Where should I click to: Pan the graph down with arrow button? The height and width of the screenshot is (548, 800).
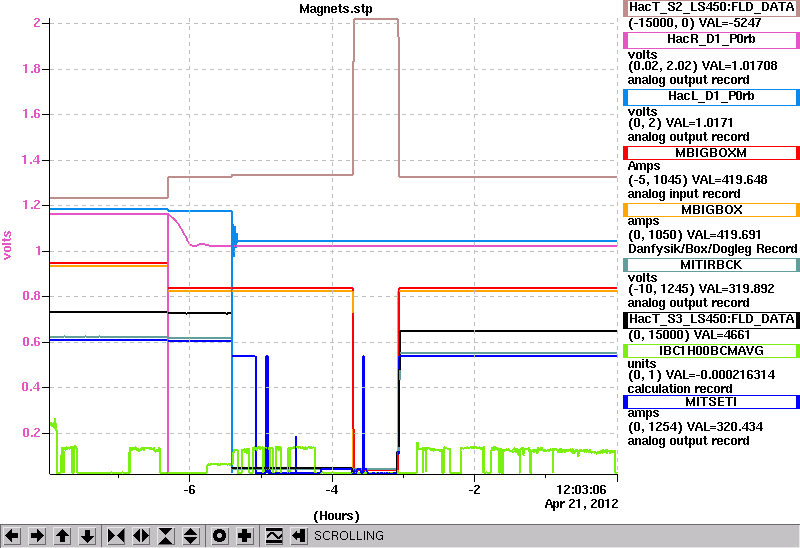coord(87,536)
